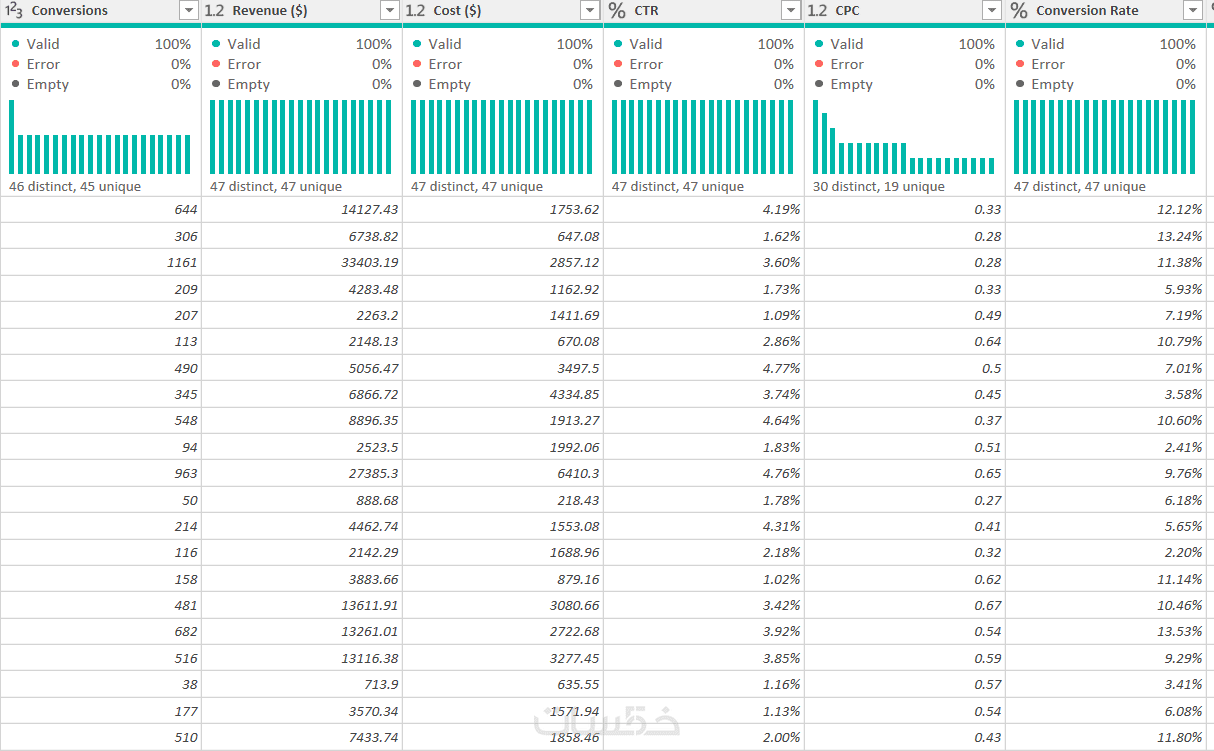Click the CTR percentage type icon
1214x751 pixels.
tap(617, 10)
